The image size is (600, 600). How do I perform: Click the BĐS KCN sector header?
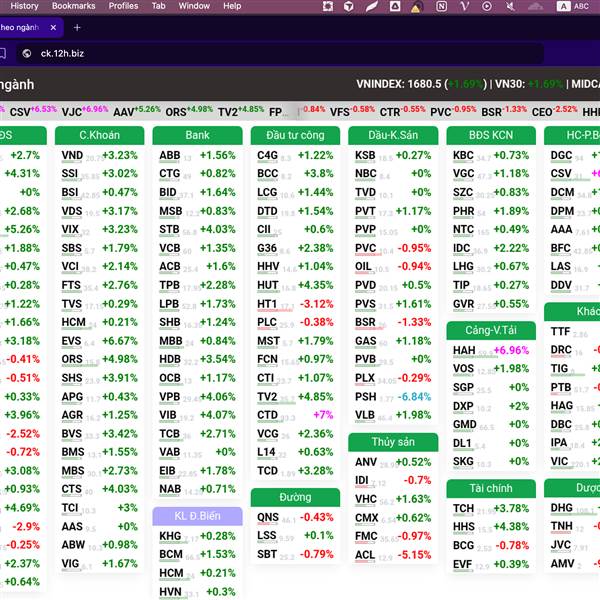(491, 135)
